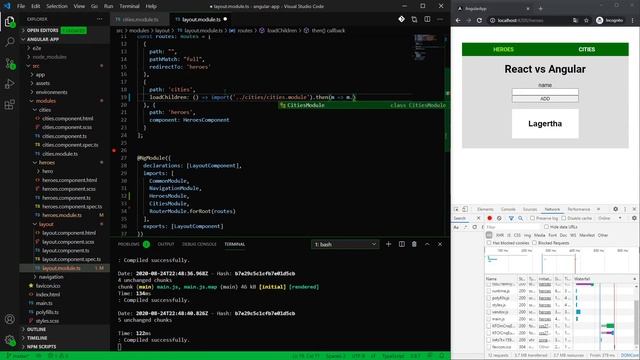This screenshot has width=640, height=360.
Task: Open the Search view in activity bar
Action: (x=9, y=42)
